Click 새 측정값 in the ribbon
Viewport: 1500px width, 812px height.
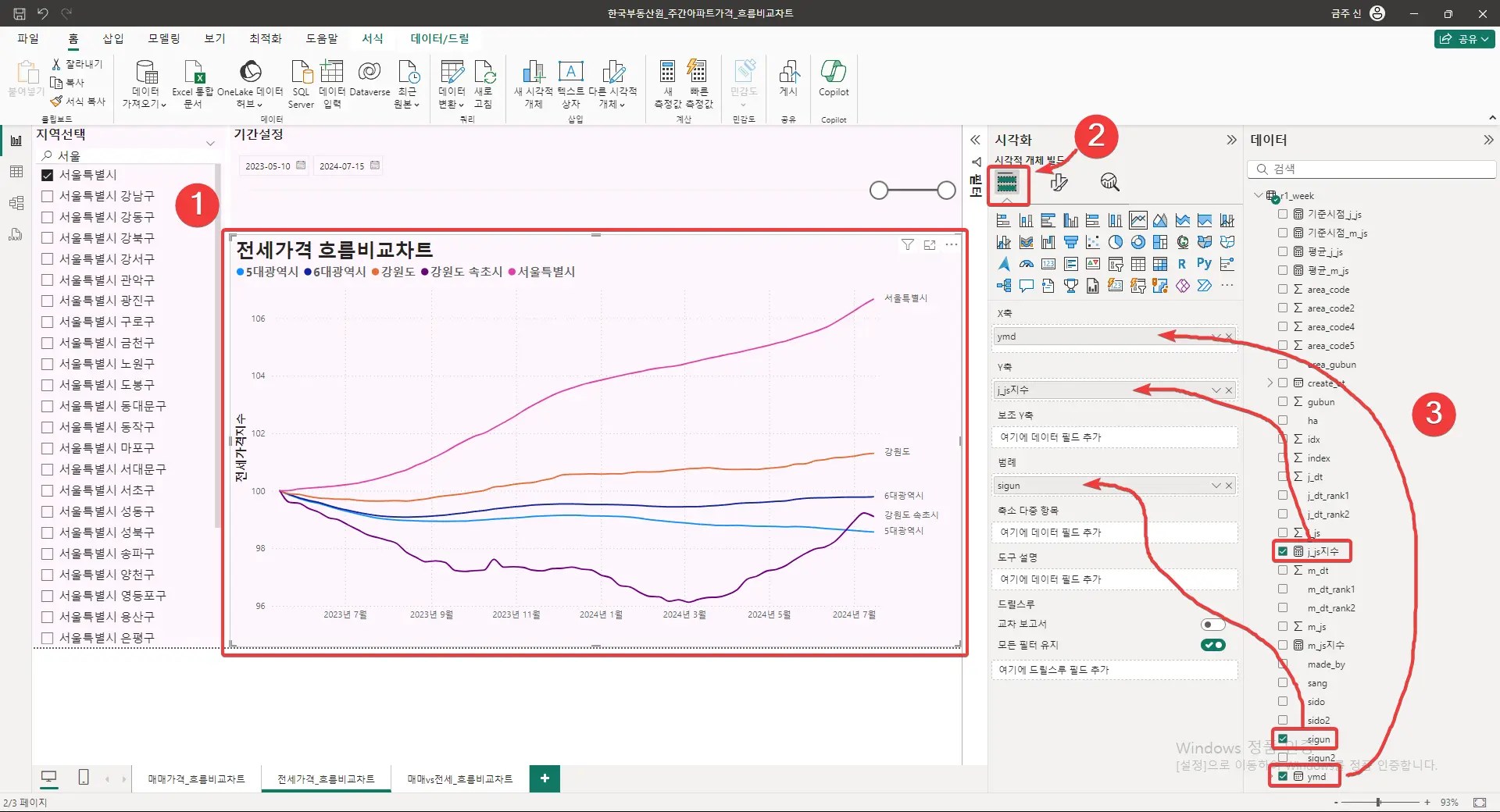click(668, 84)
